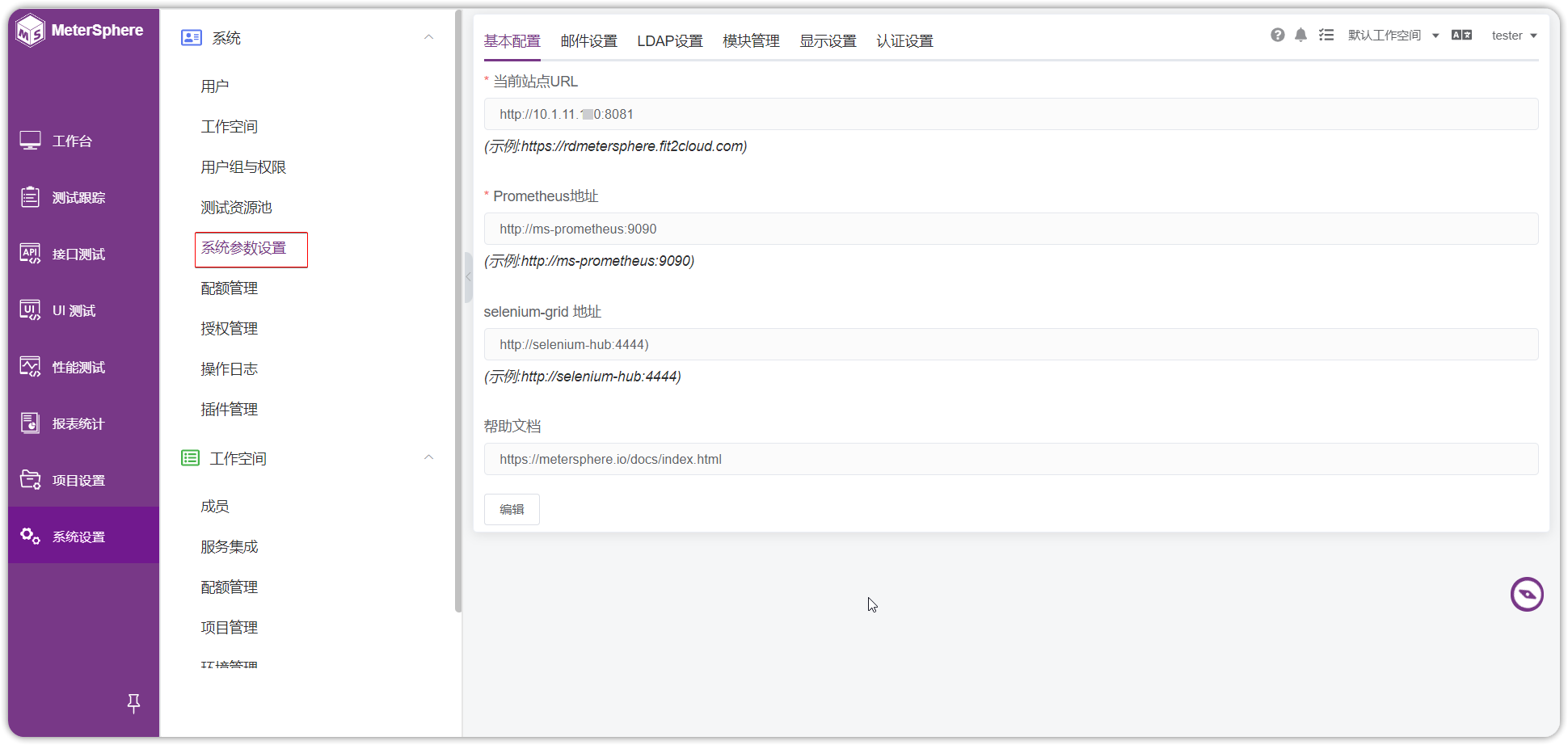Click the language switch icon
The height and width of the screenshot is (745, 1568).
click(1462, 35)
